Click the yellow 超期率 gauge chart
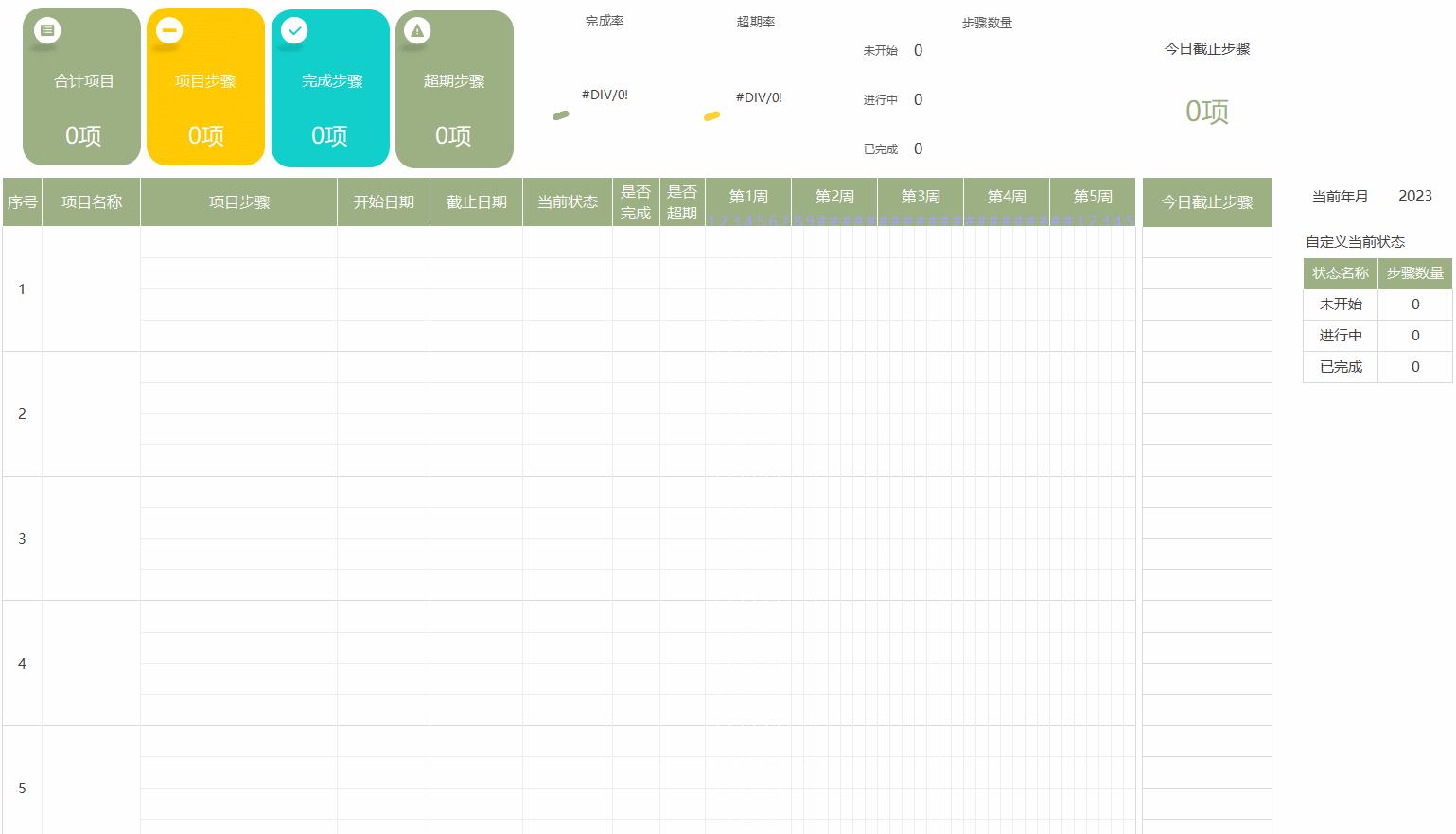 click(x=712, y=115)
